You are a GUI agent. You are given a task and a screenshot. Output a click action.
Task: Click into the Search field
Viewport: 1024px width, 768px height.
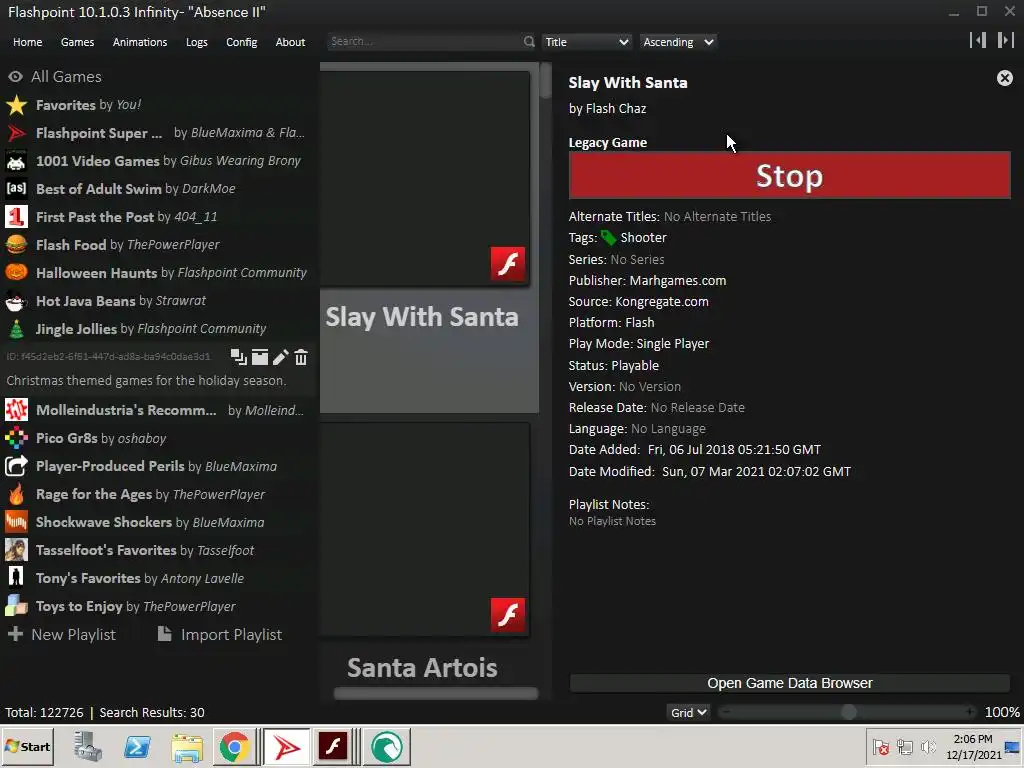pyautogui.click(x=424, y=42)
